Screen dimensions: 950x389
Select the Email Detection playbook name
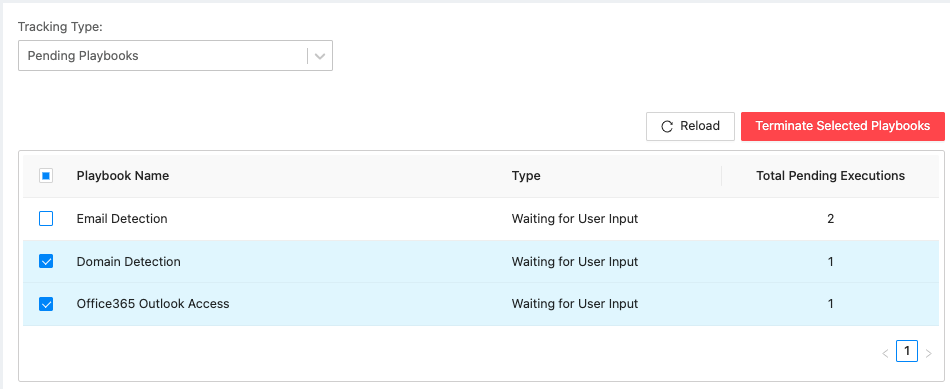click(x=122, y=219)
